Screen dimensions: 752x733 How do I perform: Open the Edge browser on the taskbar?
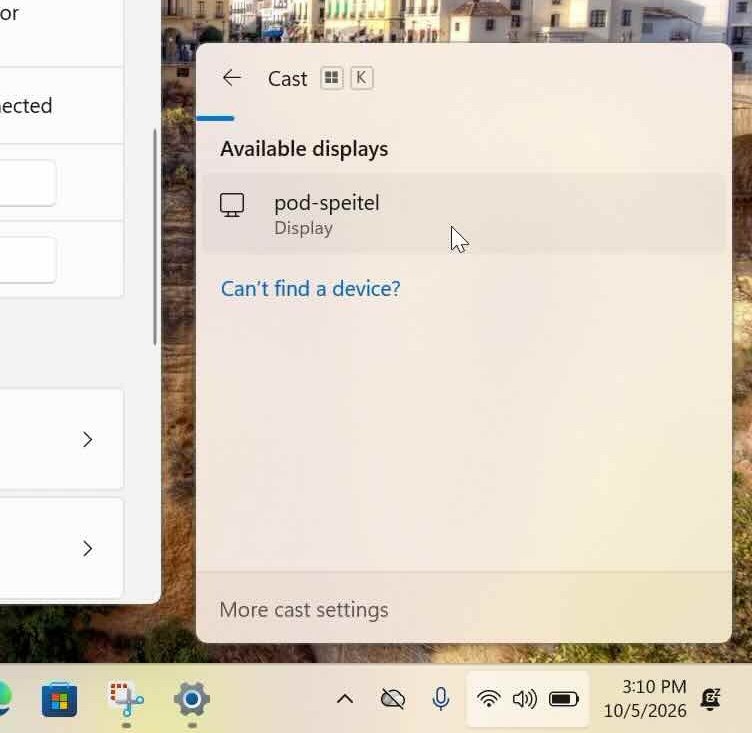pos(4,699)
